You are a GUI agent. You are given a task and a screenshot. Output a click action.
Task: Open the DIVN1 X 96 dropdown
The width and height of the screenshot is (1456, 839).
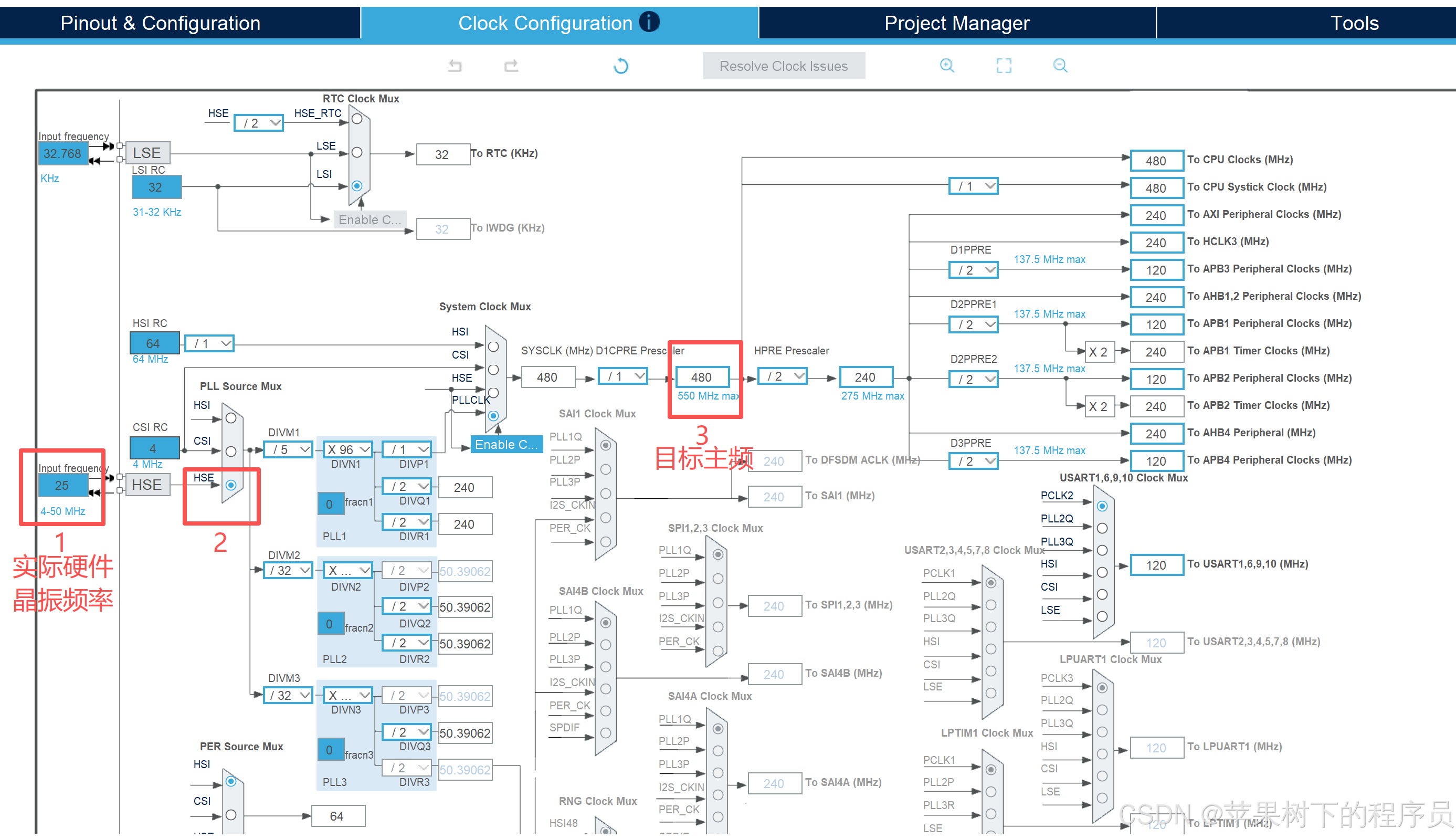[x=349, y=449]
